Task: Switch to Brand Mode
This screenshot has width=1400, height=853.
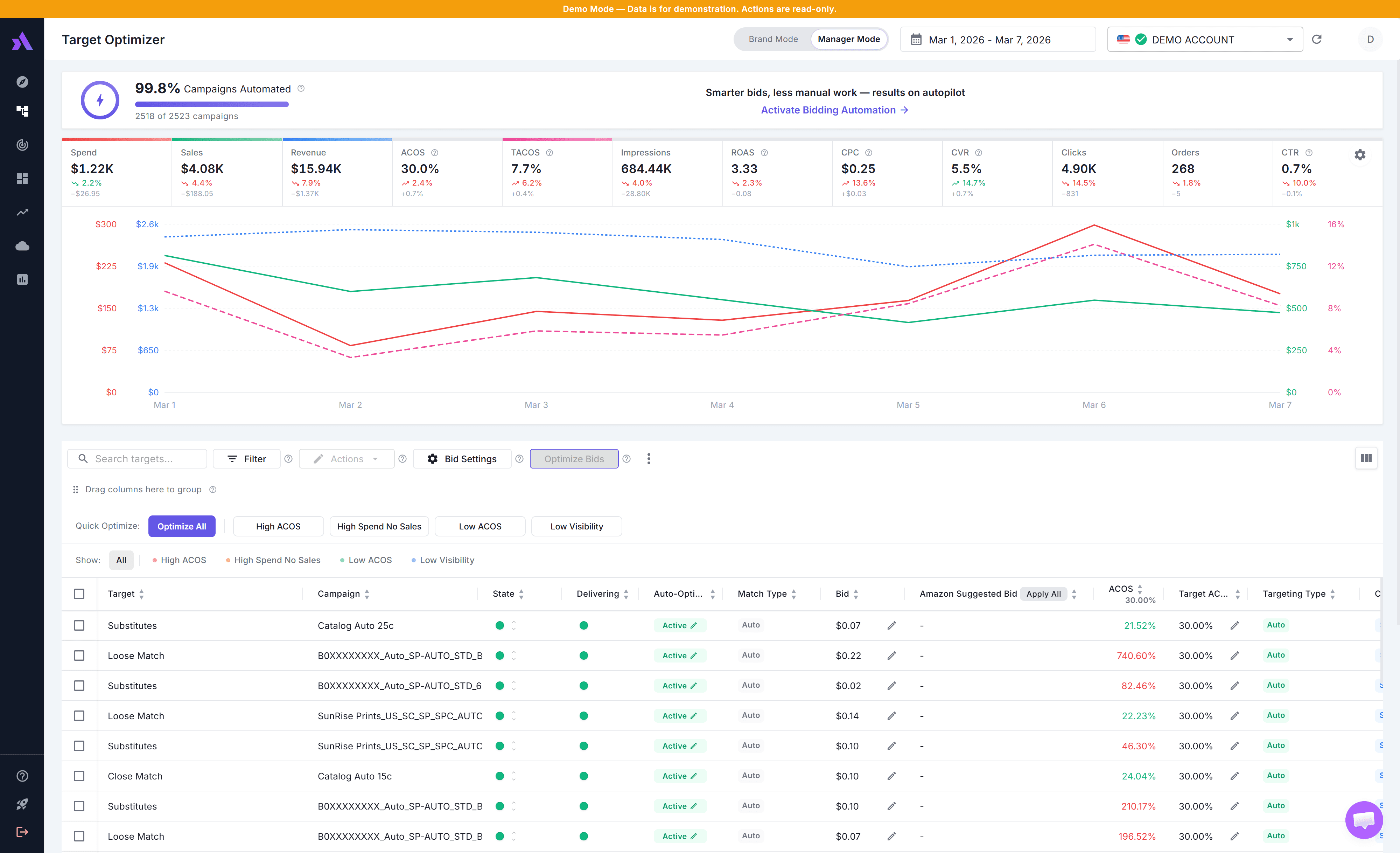Action: pos(773,39)
